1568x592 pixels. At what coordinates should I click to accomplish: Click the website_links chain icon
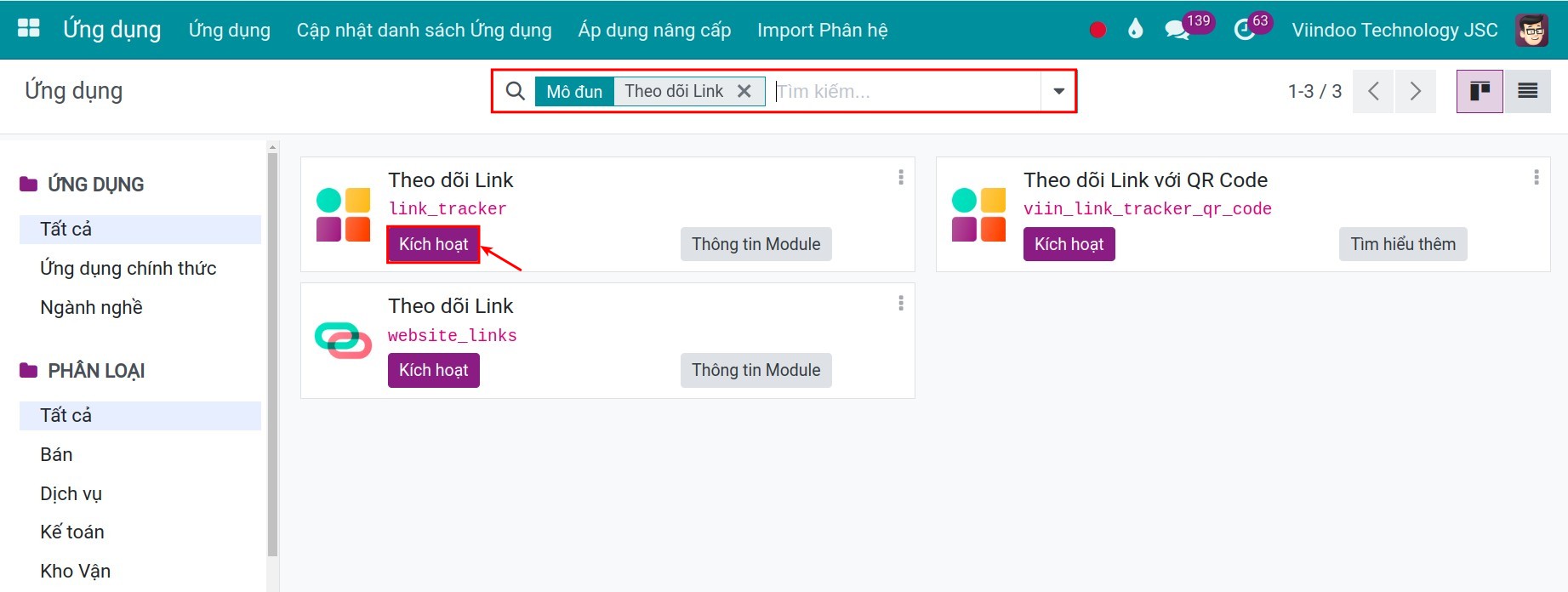point(343,340)
